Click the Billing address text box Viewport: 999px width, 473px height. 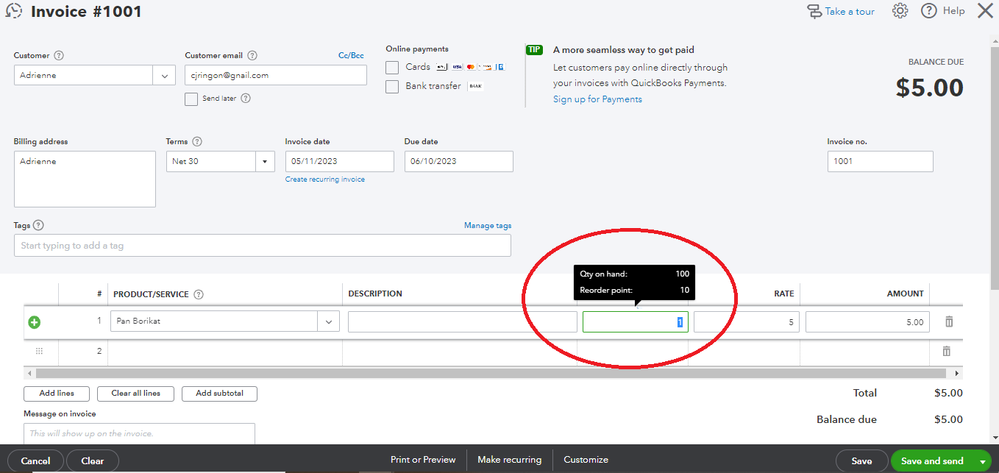pos(85,179)
